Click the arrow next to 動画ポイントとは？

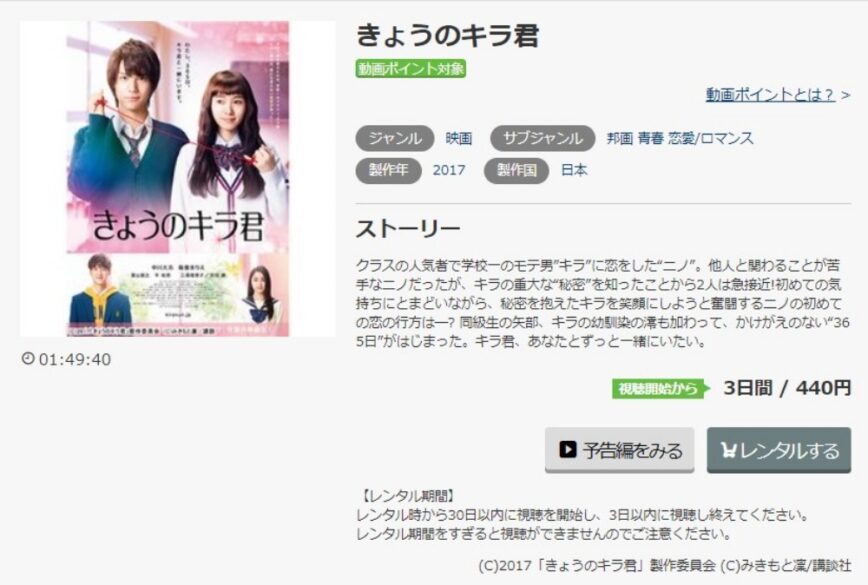pos(845,95)
